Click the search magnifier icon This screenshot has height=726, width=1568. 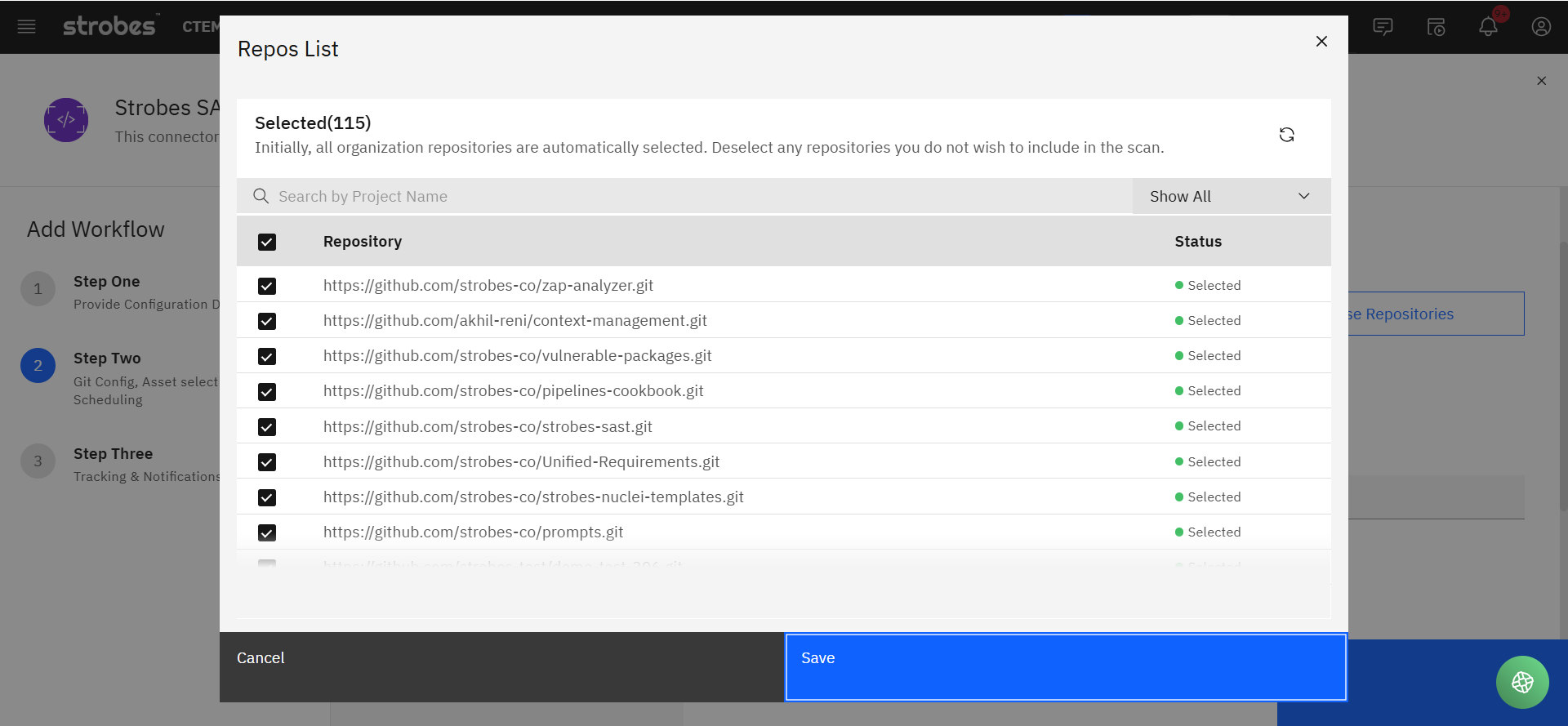261,196
